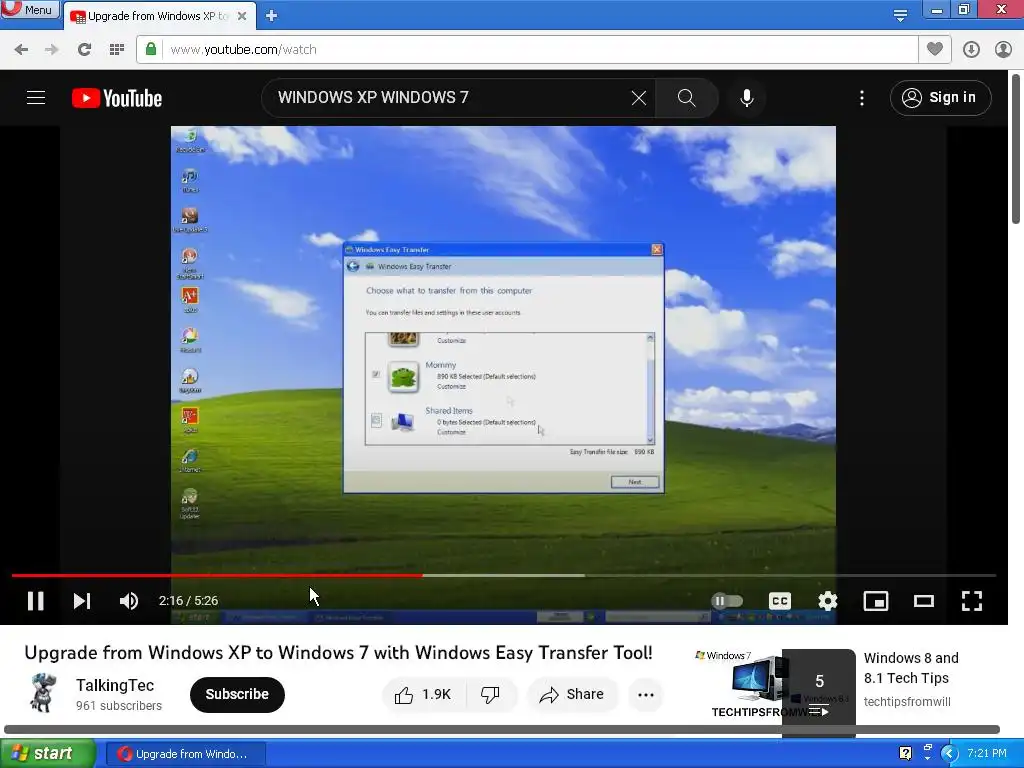1024x768 pixels.
Task: Subscribe to TalkingTec channel
Action: click(237, 694)
